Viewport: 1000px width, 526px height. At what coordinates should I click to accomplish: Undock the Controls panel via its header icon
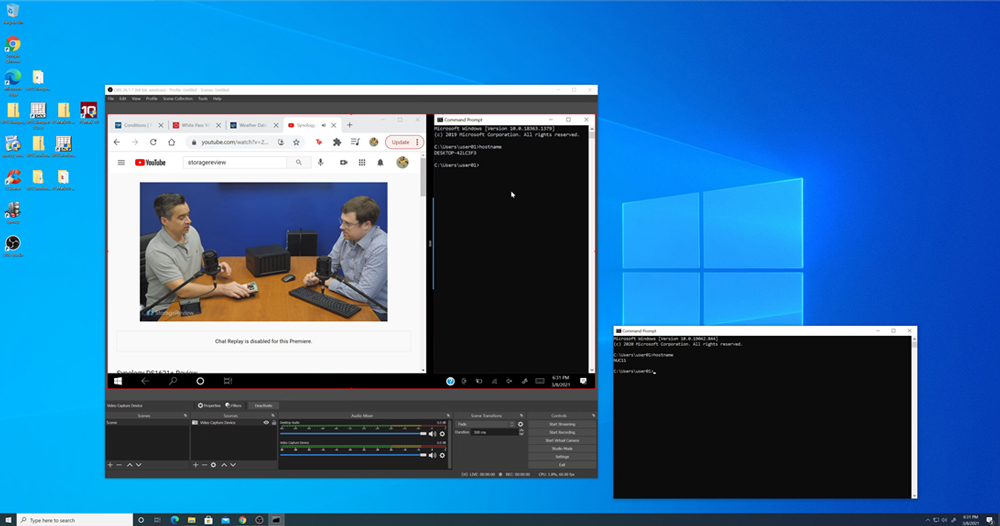[593, 416]
